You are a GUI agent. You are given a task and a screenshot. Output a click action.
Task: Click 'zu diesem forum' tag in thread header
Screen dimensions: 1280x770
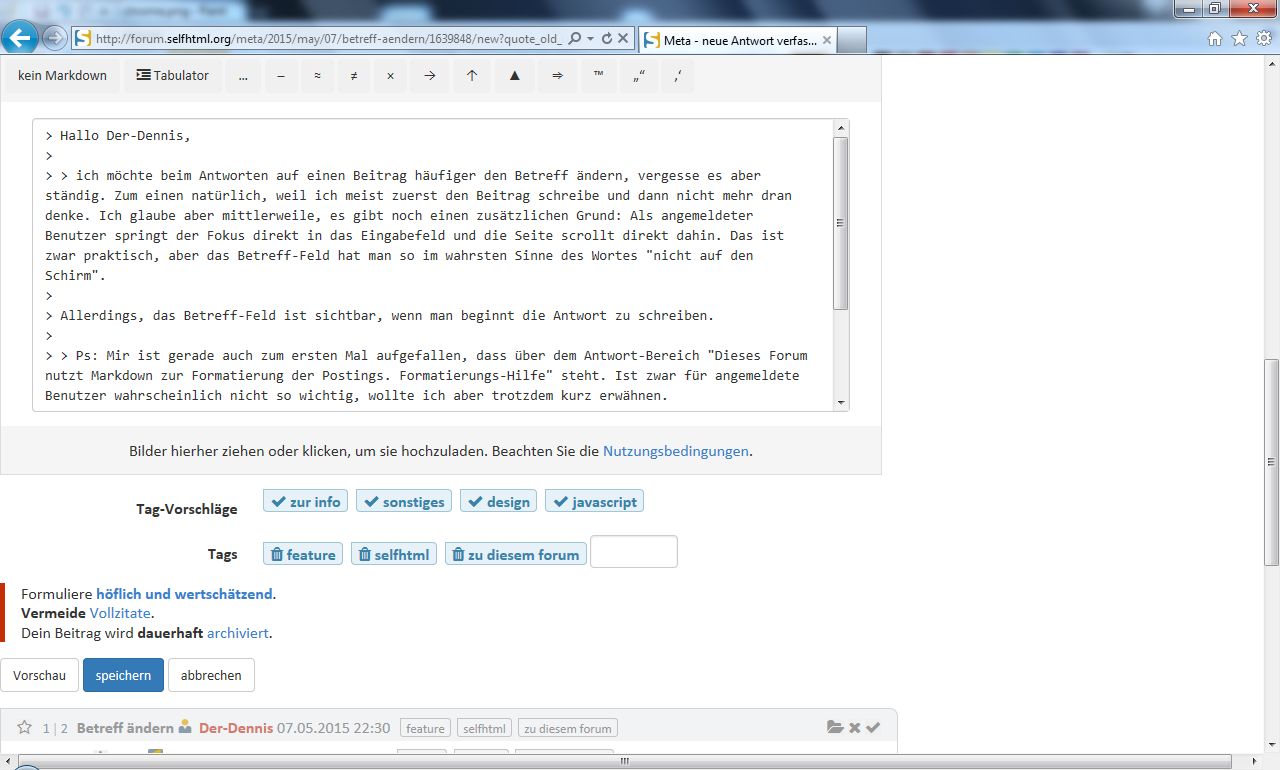pos(567,728)
